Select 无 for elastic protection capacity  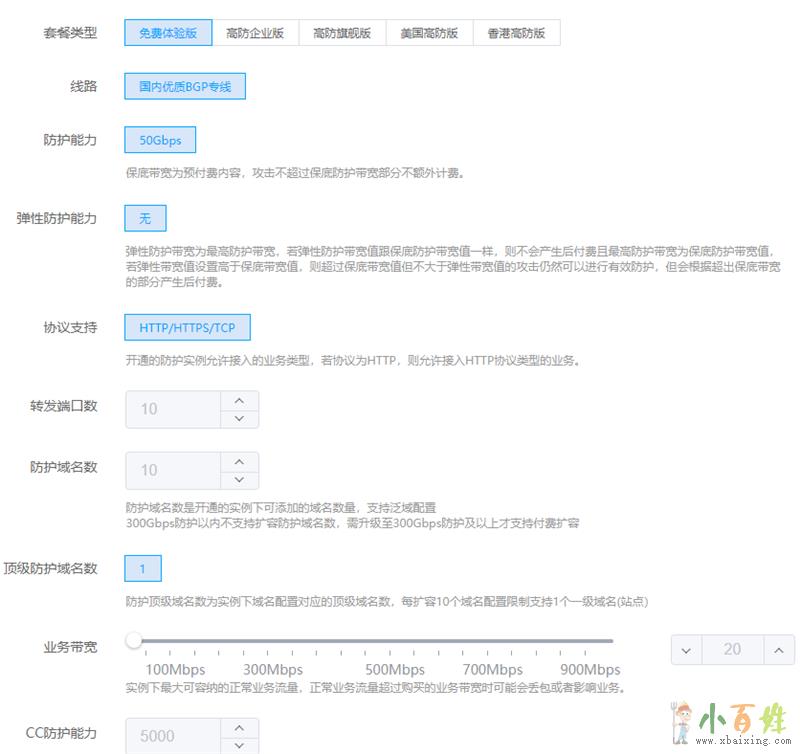click(145, 218)
